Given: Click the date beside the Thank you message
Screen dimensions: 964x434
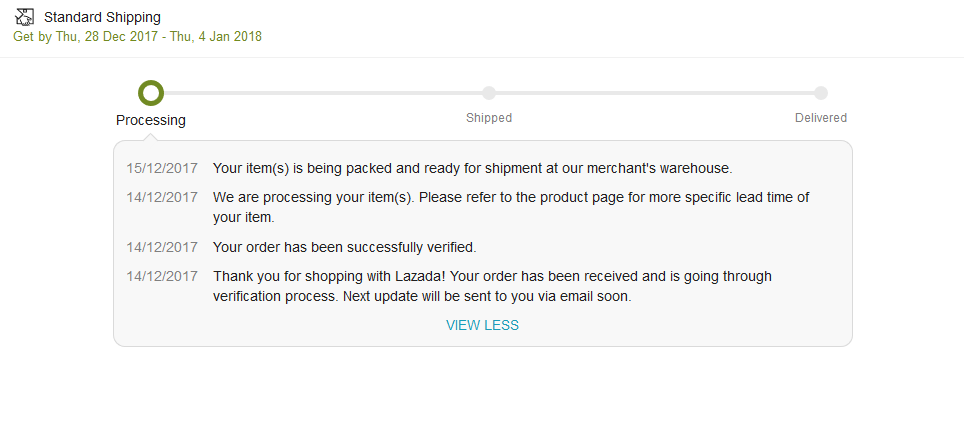Looking at the screenshot, I should tap(162, 276).
